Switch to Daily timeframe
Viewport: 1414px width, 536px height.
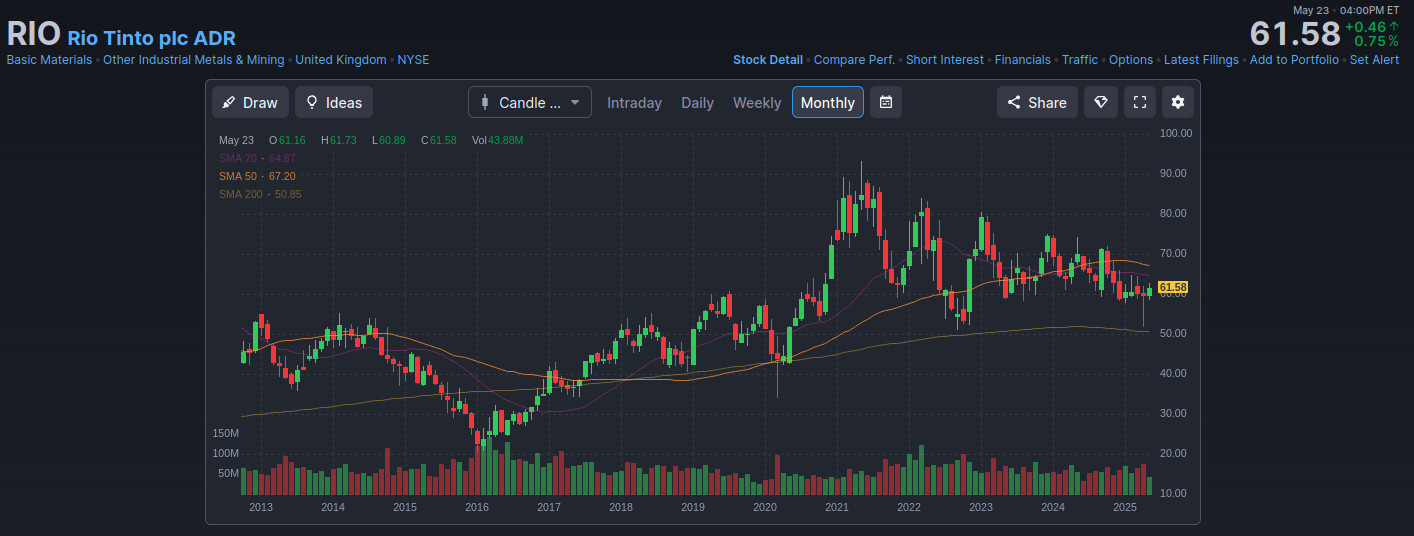(x=697, y=102)
